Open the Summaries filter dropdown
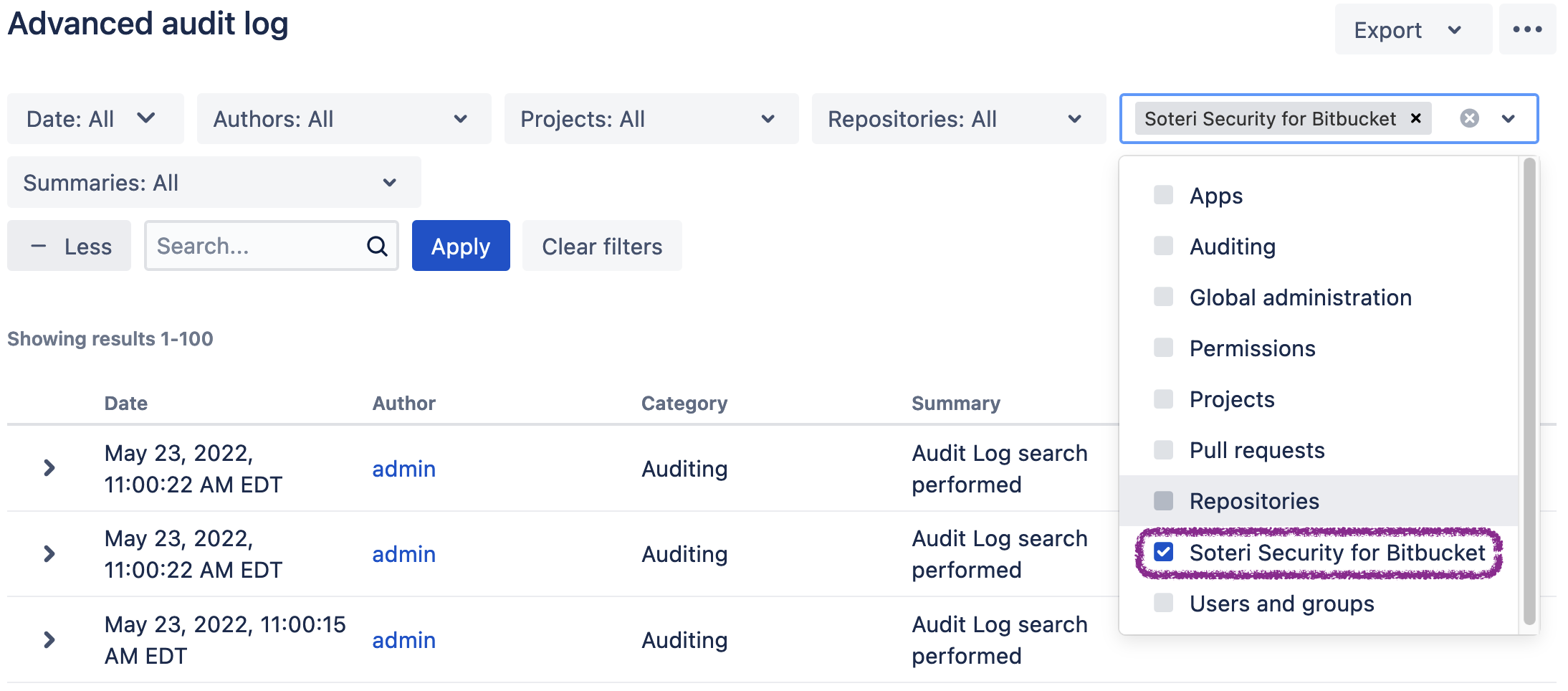The height and width of the screenshot is (691, 1568). [214, 182]
